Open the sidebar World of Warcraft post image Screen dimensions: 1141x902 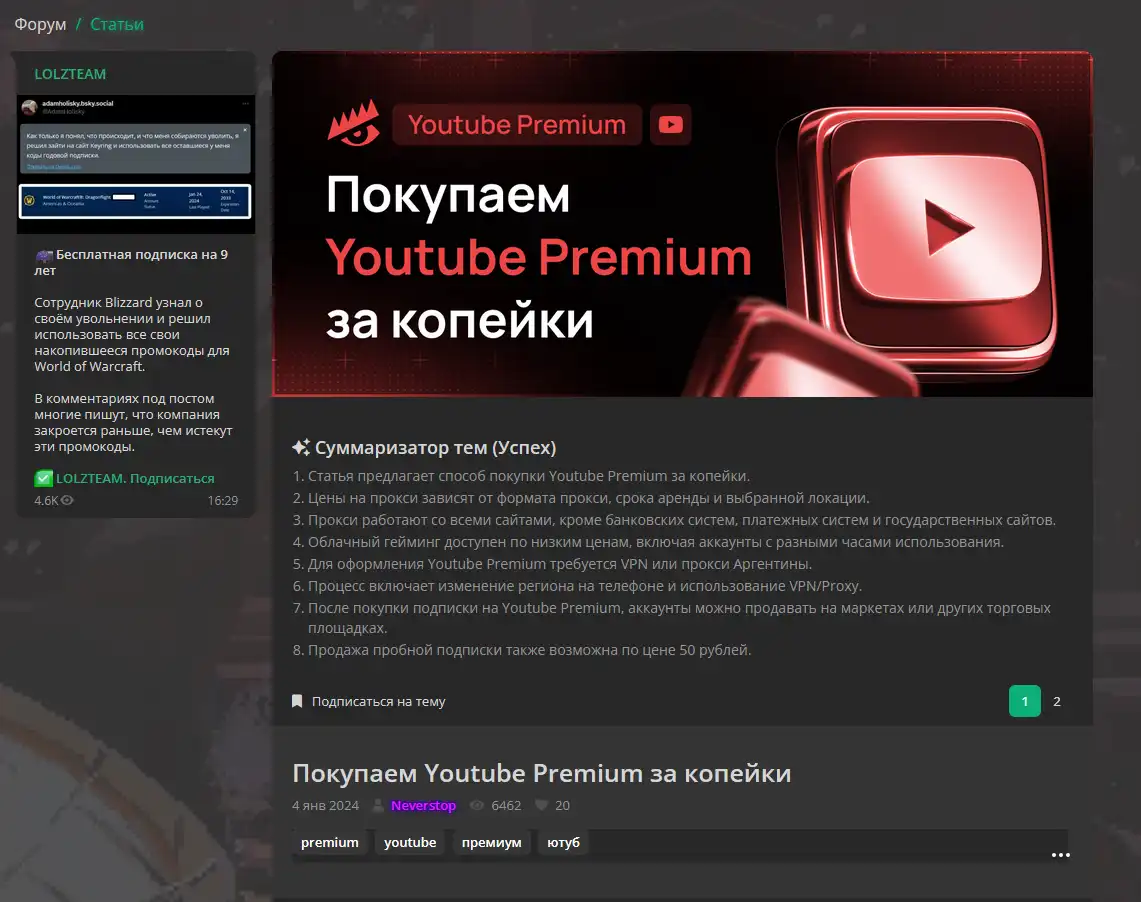coord(136,165)
